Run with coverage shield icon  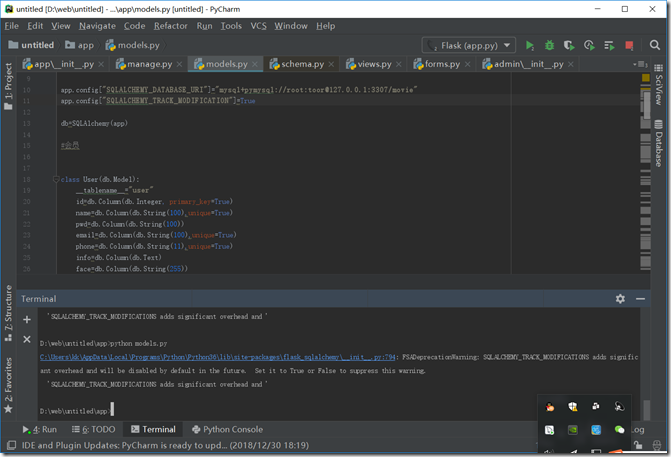coord(569,45)
